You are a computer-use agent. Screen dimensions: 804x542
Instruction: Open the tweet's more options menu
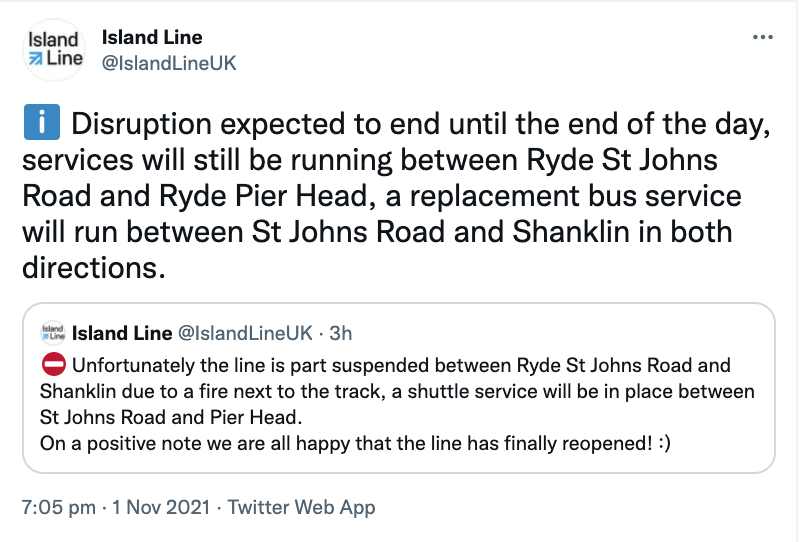click(761, 38)
